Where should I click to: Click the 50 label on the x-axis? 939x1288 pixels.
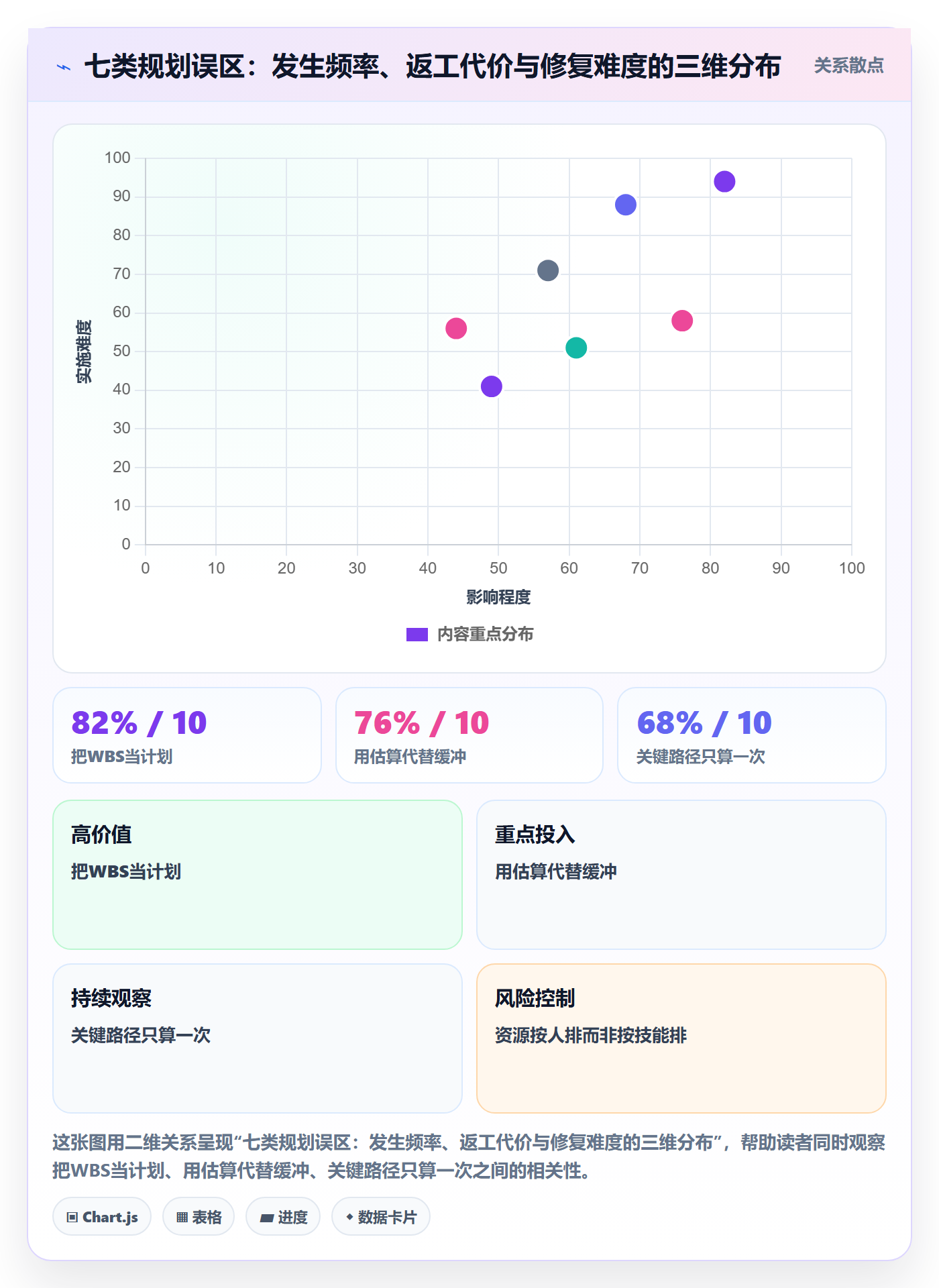[498, 568]
